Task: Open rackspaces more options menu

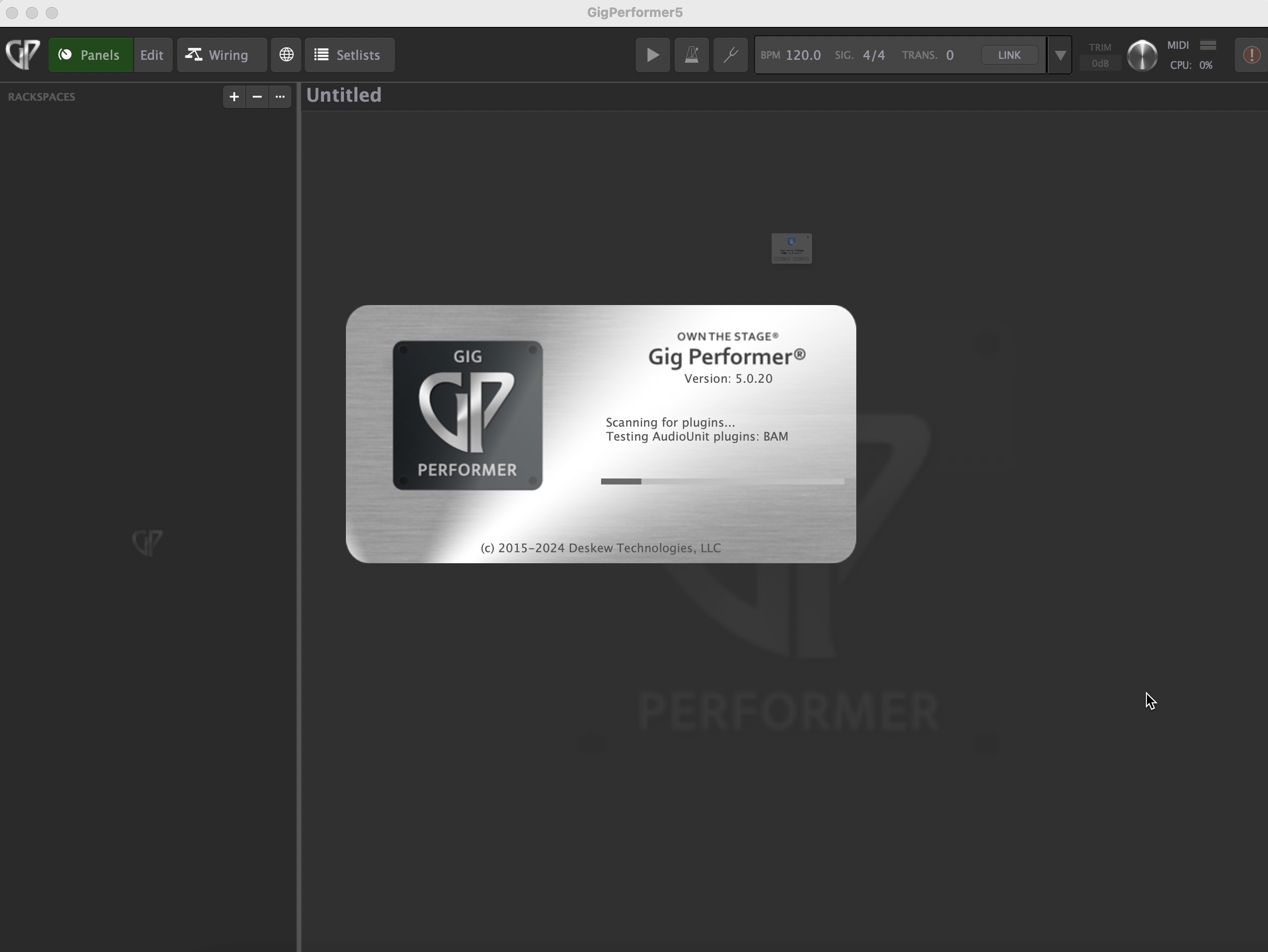Action: coord(280,97)
